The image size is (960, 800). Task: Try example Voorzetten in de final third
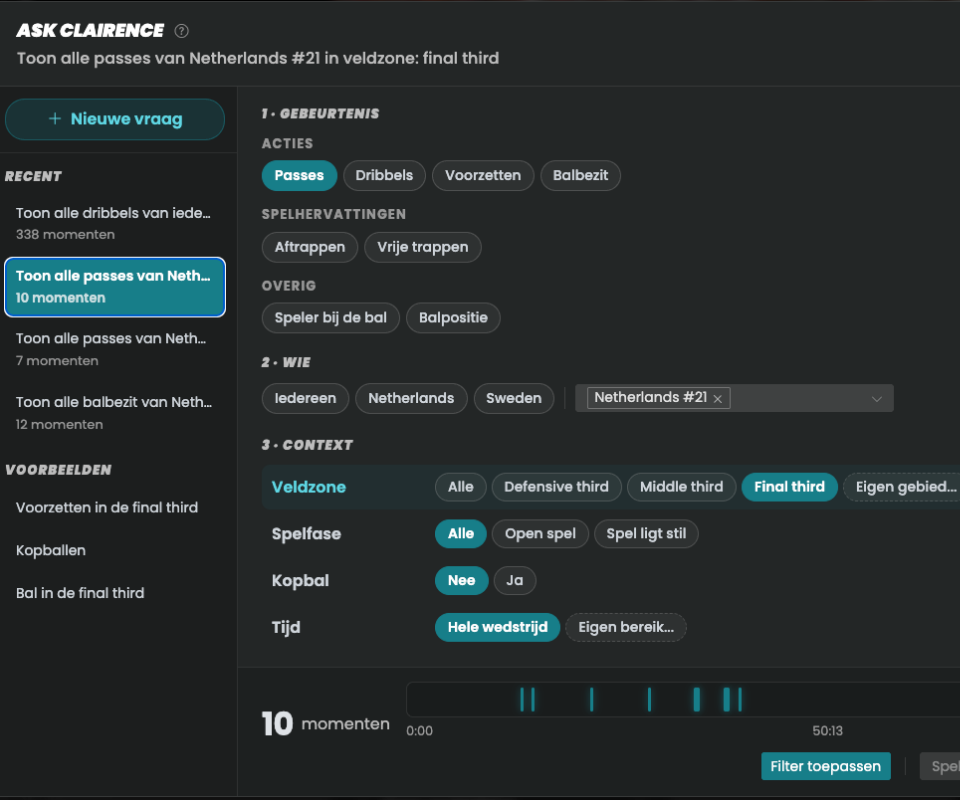pyautogui.click(x=107, y=507)
